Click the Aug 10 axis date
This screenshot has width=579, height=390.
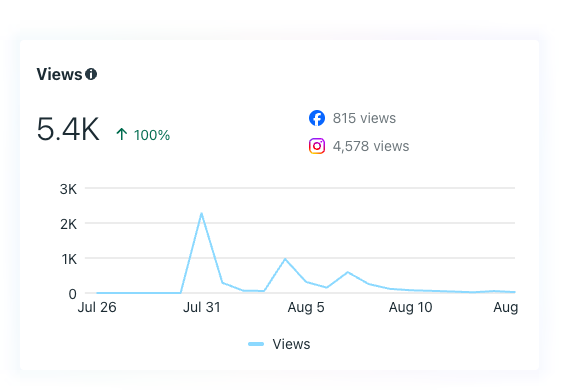point(411,307)
